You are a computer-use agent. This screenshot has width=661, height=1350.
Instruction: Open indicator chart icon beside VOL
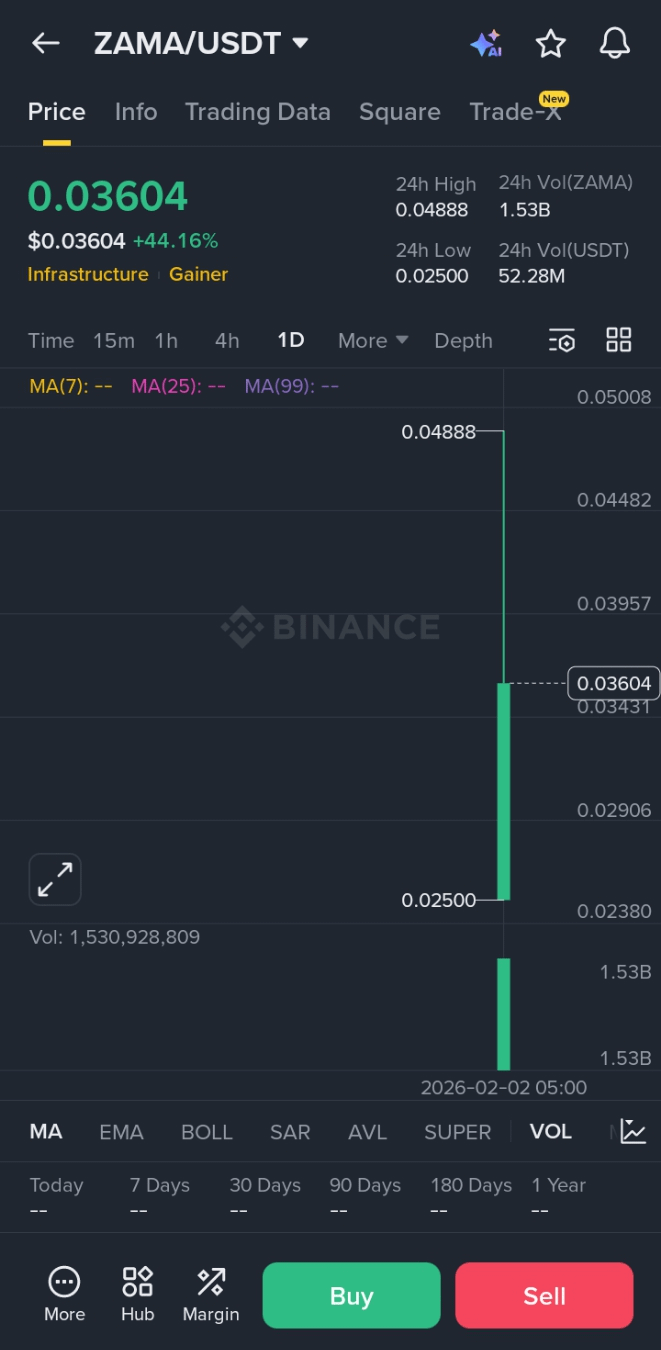(x=633, y=1131)
